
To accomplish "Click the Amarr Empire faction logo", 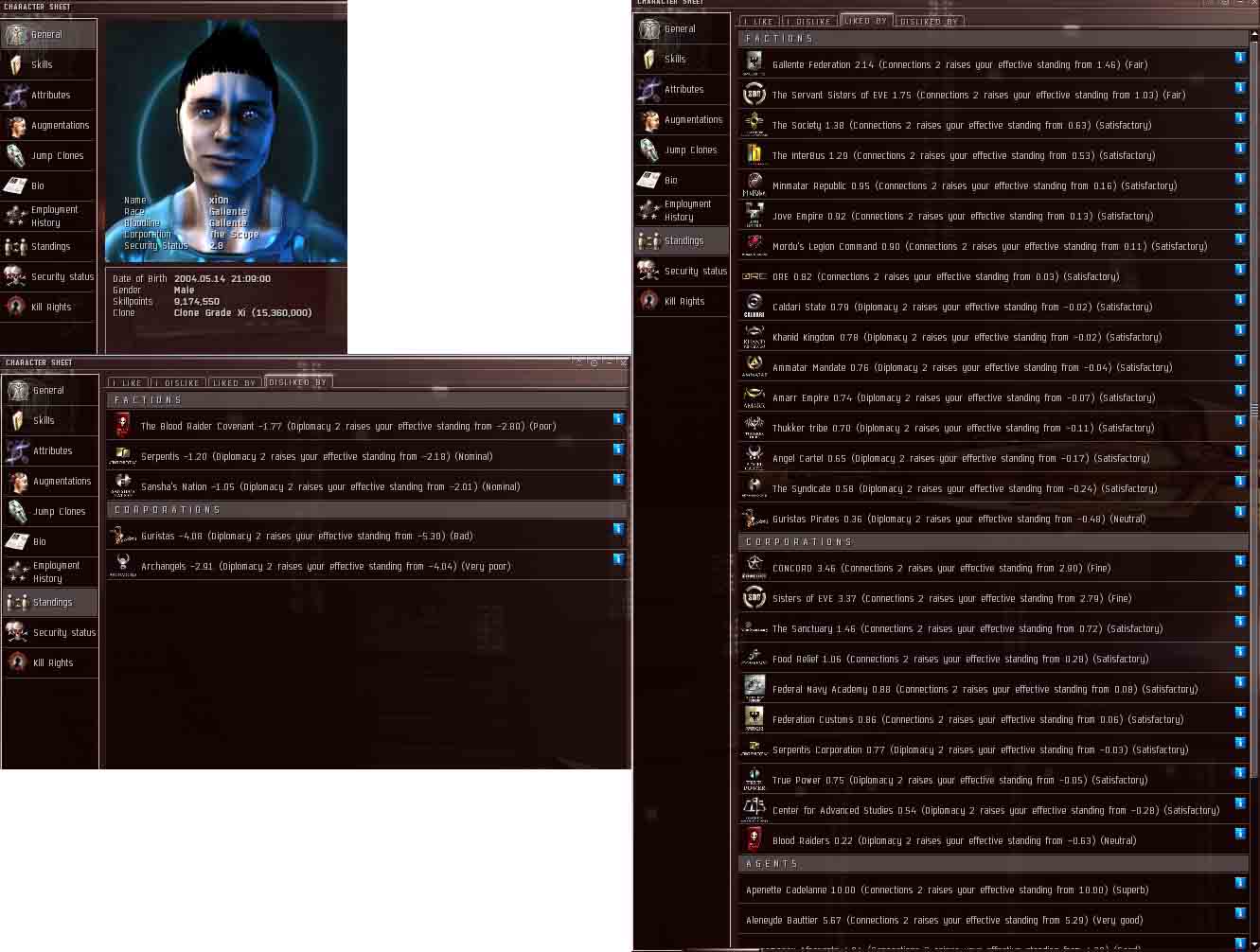I will coord(754,397).
